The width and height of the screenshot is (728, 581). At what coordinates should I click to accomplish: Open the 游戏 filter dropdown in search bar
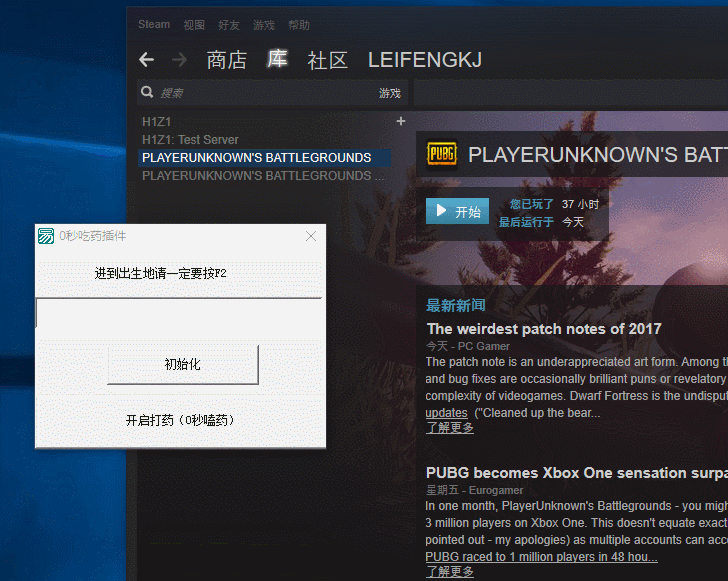coord(389,93)
